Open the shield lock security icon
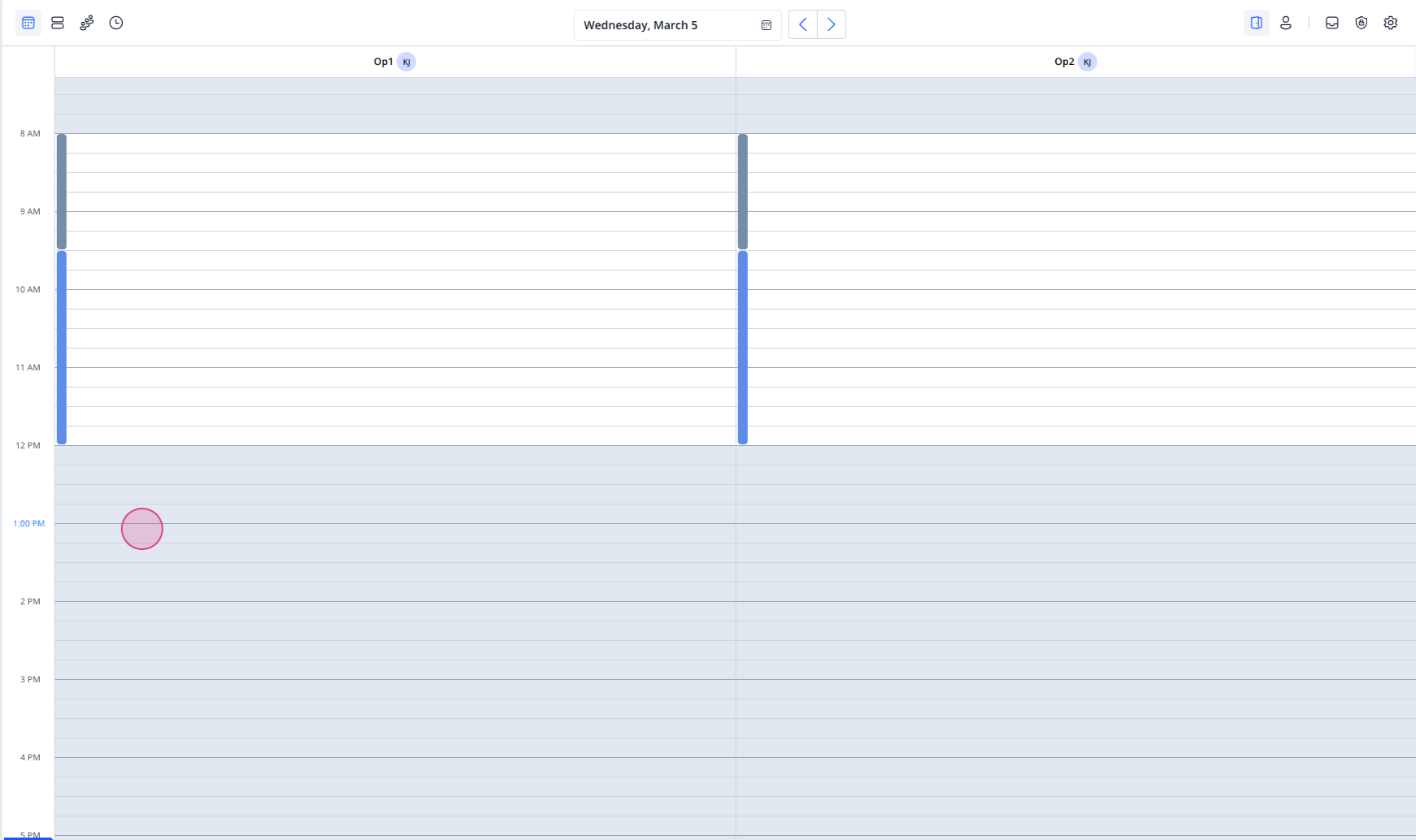1416x840 pixels. [x=1362, y=23]
